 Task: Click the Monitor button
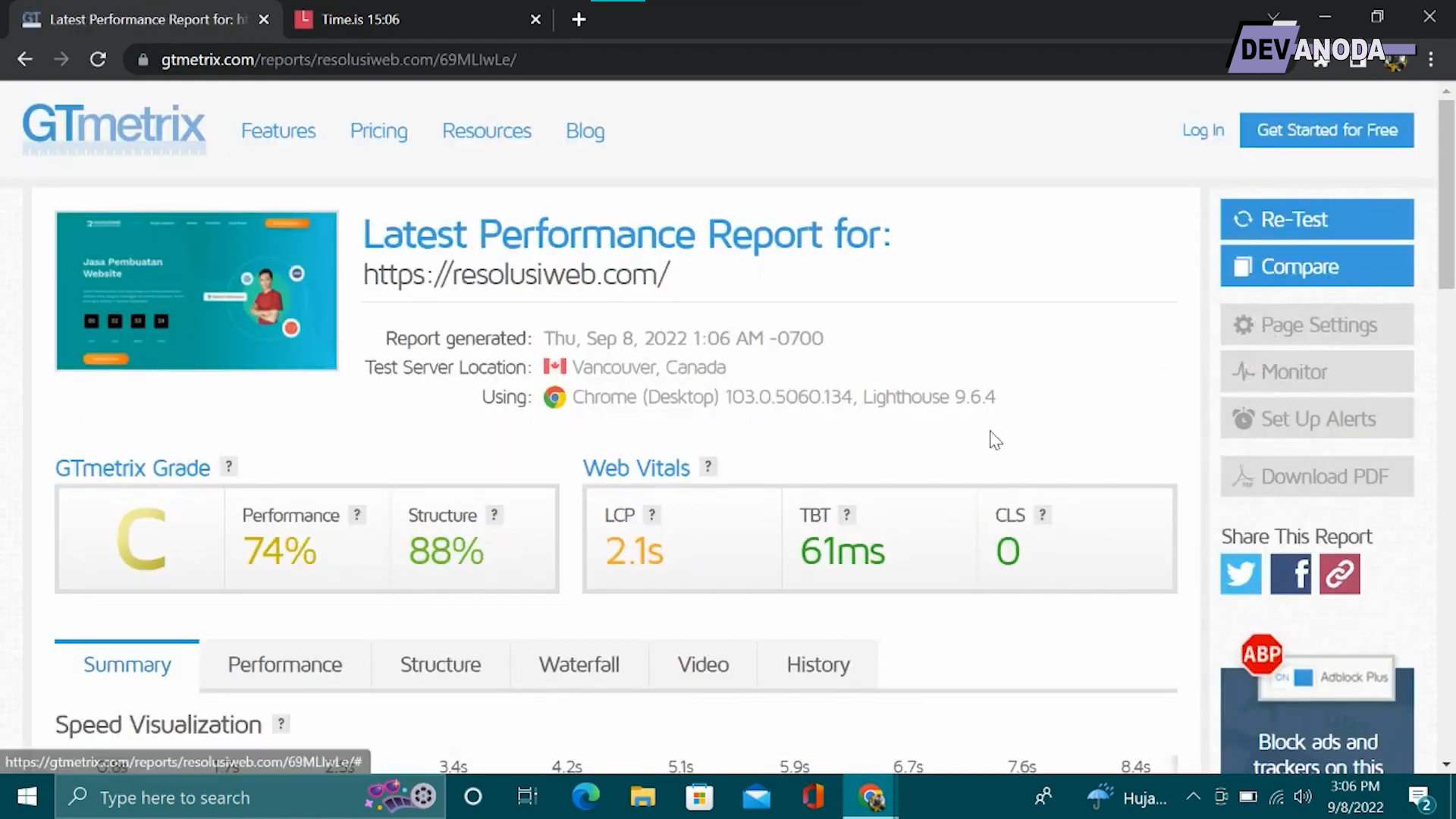pos(1317,372)
